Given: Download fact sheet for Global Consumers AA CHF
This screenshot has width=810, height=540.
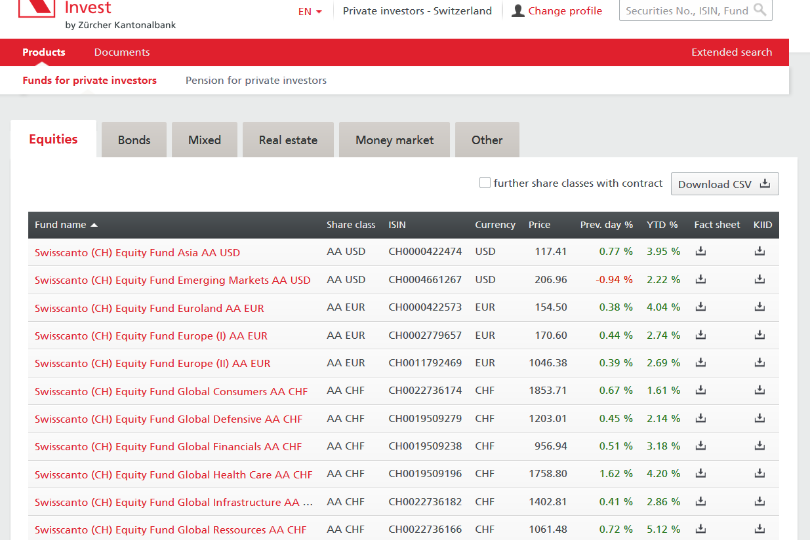Looking at the screenshot, I should [x=700, y=390].
